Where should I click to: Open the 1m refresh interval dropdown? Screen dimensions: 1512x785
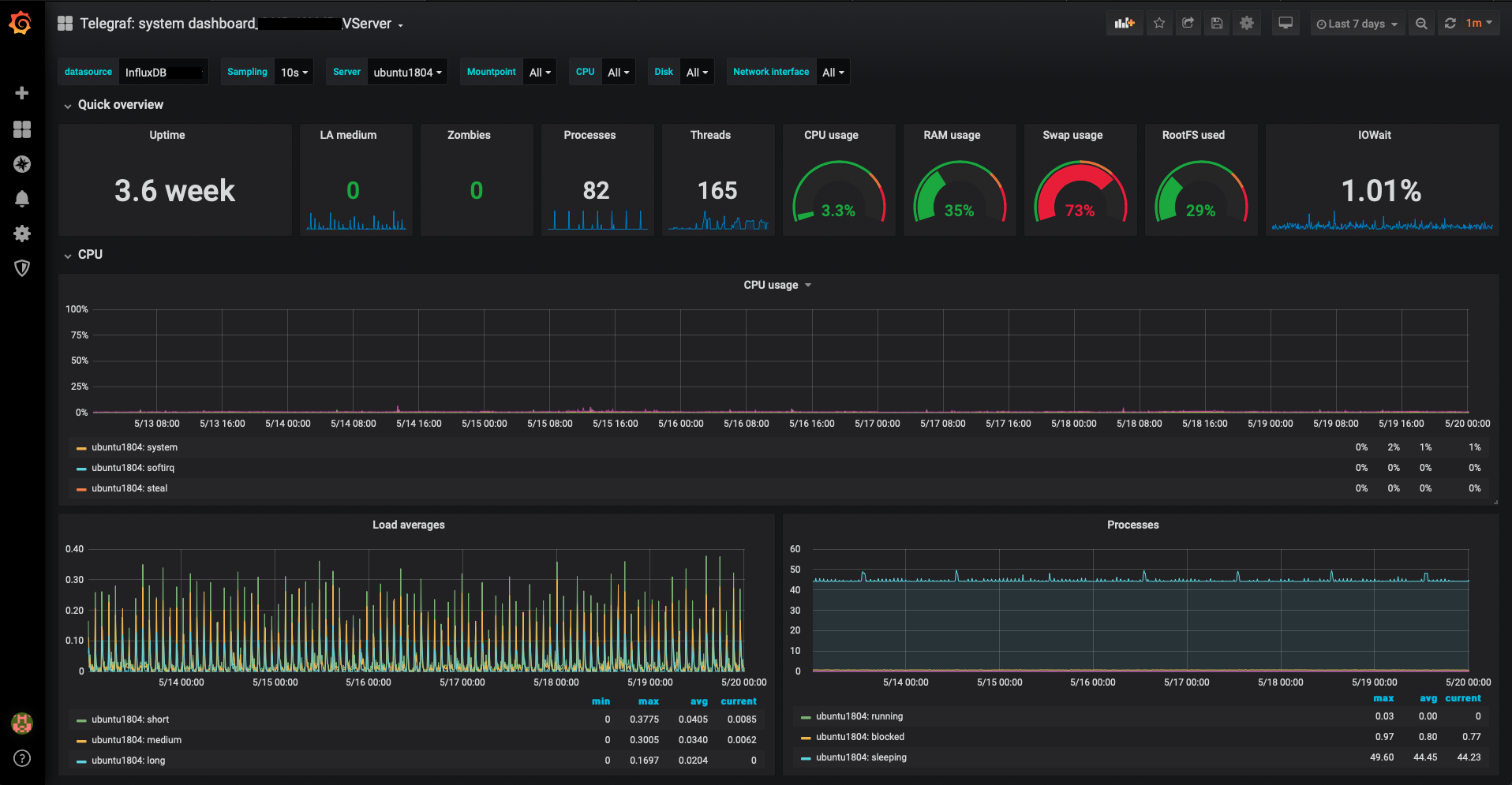tap(1480, 24)
